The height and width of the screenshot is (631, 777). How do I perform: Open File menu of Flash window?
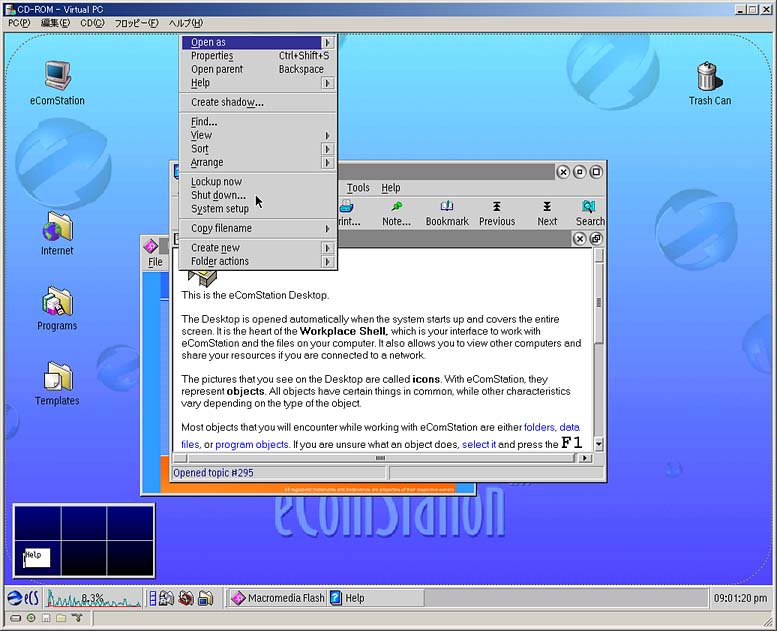(155, 262)
